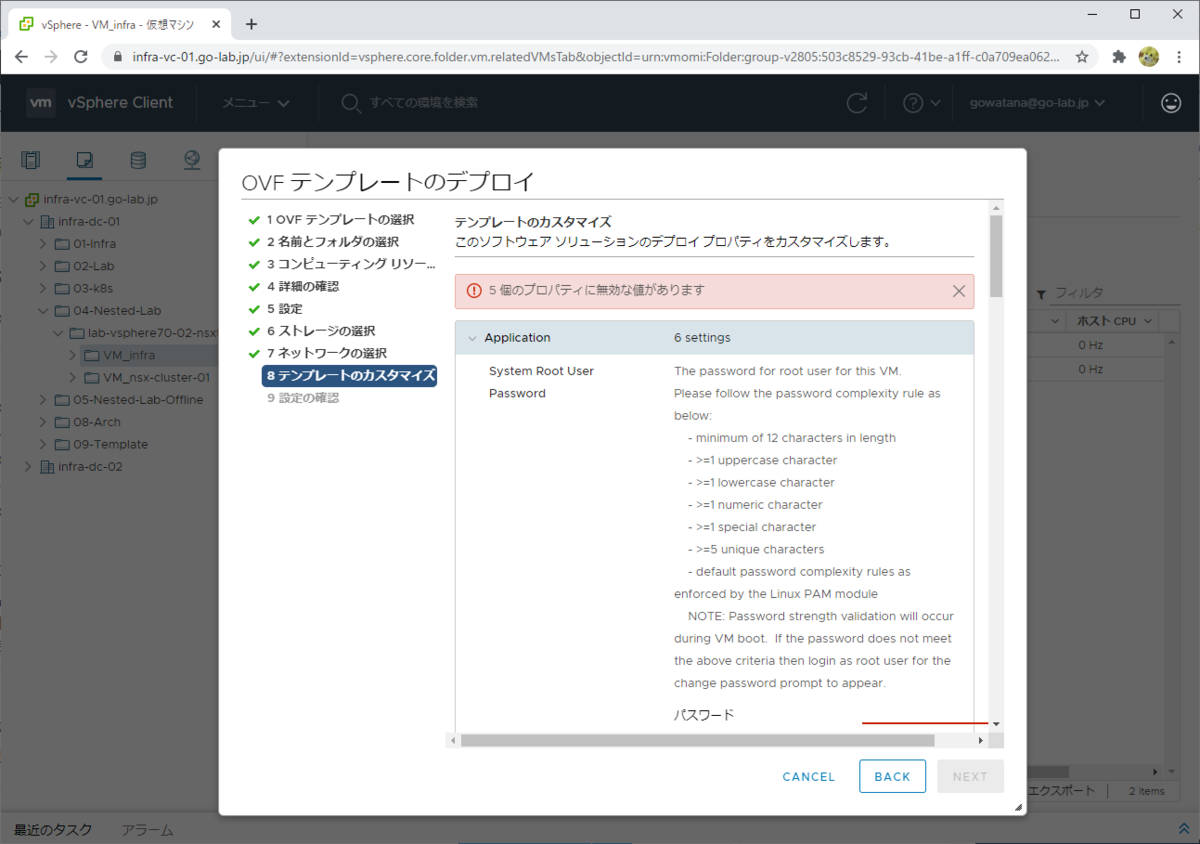Expand the 03-k8s folder
1200x844 pixels.
click(42, 288)
